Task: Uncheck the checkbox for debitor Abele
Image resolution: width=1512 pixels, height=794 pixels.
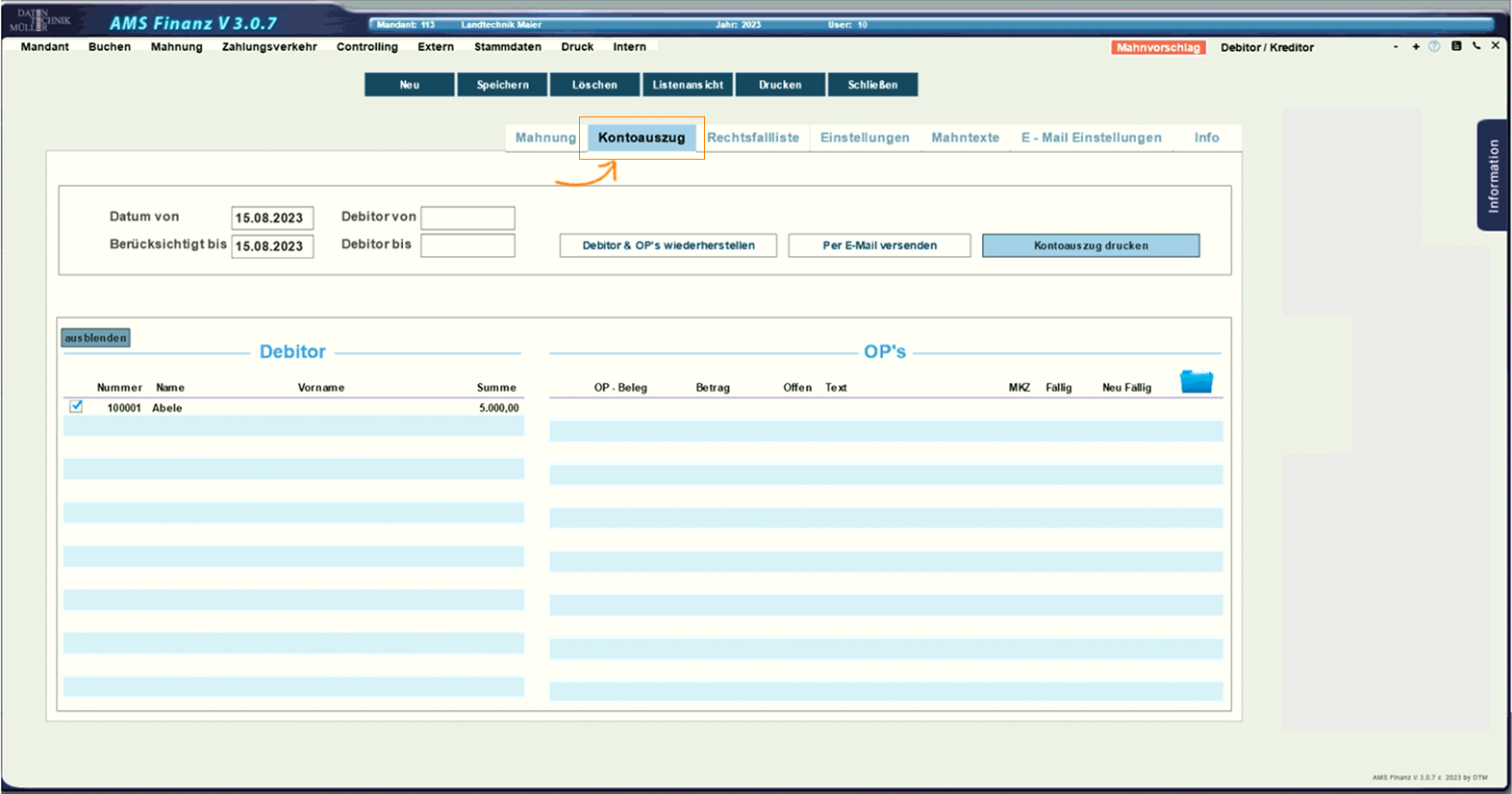Action: (76, 407)
